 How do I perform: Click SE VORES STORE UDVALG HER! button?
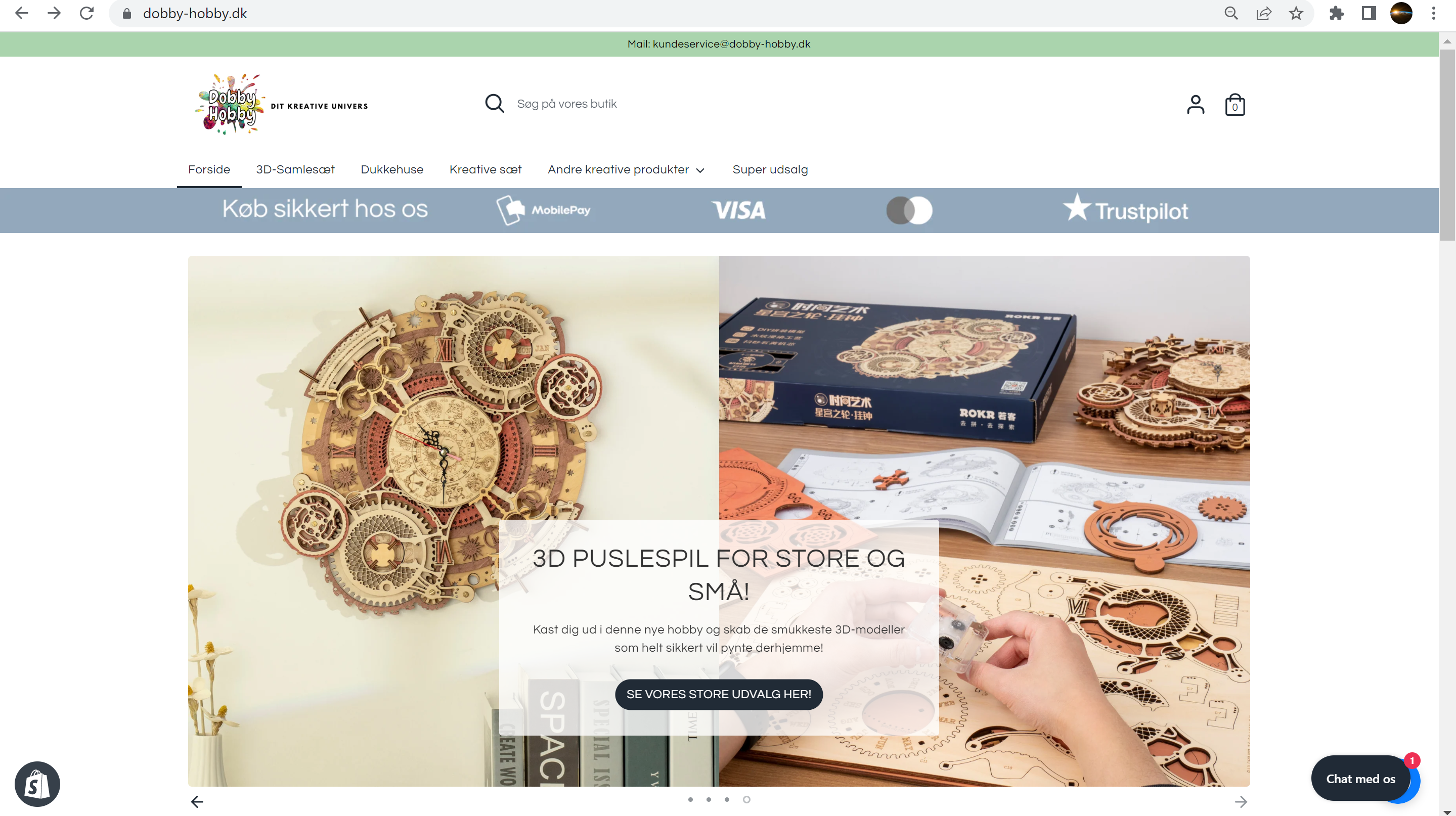coord(719,694)
